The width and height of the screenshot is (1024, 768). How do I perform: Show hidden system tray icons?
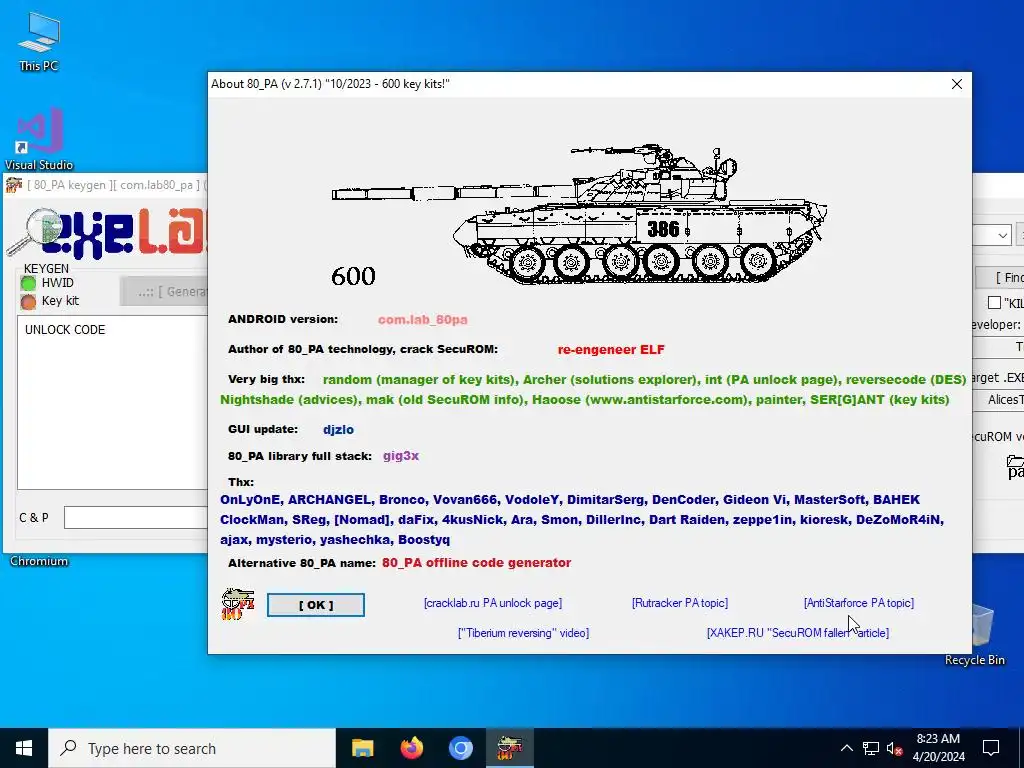click(x=846, y=748)
